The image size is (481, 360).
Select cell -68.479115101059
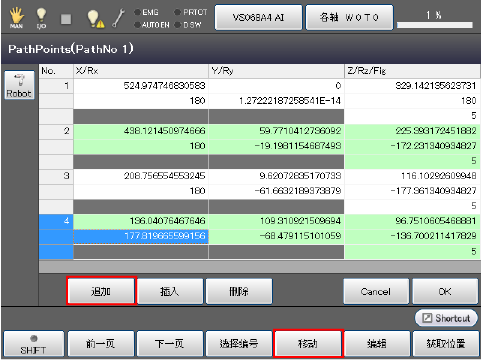pyautogui.click(x=276, y=236)
